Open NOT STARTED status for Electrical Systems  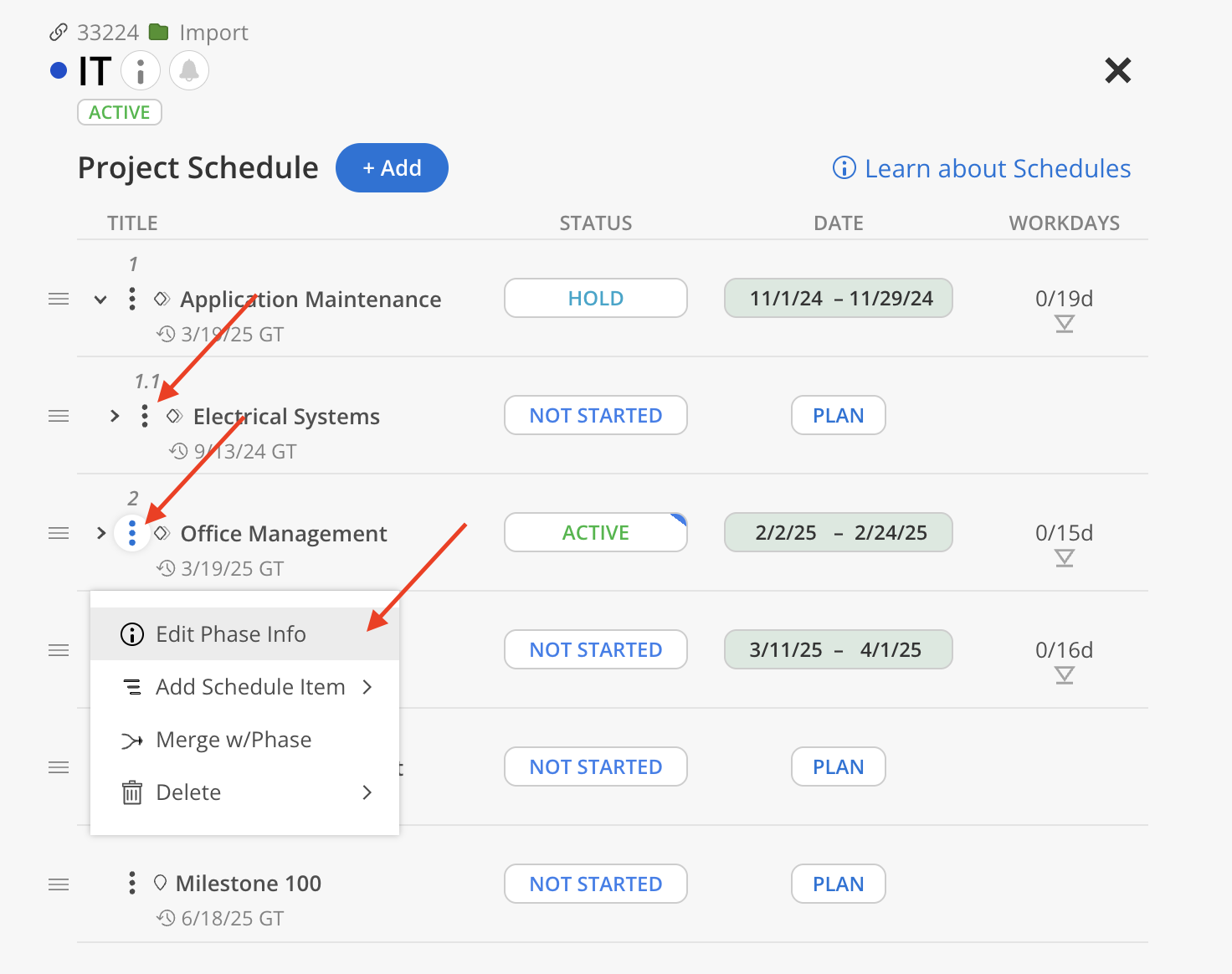596,415
